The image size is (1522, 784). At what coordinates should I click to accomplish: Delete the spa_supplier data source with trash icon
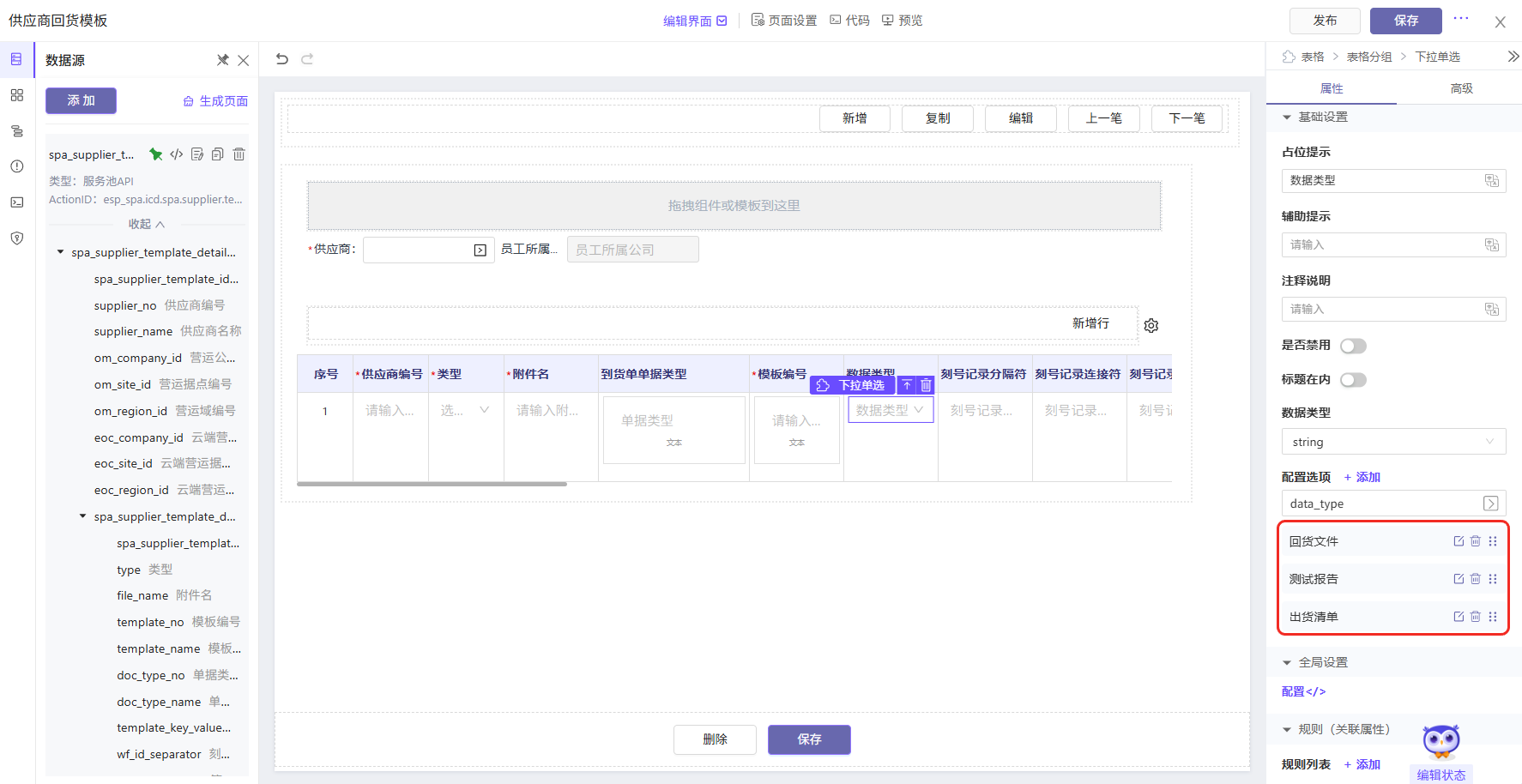[x=239, y=154]
